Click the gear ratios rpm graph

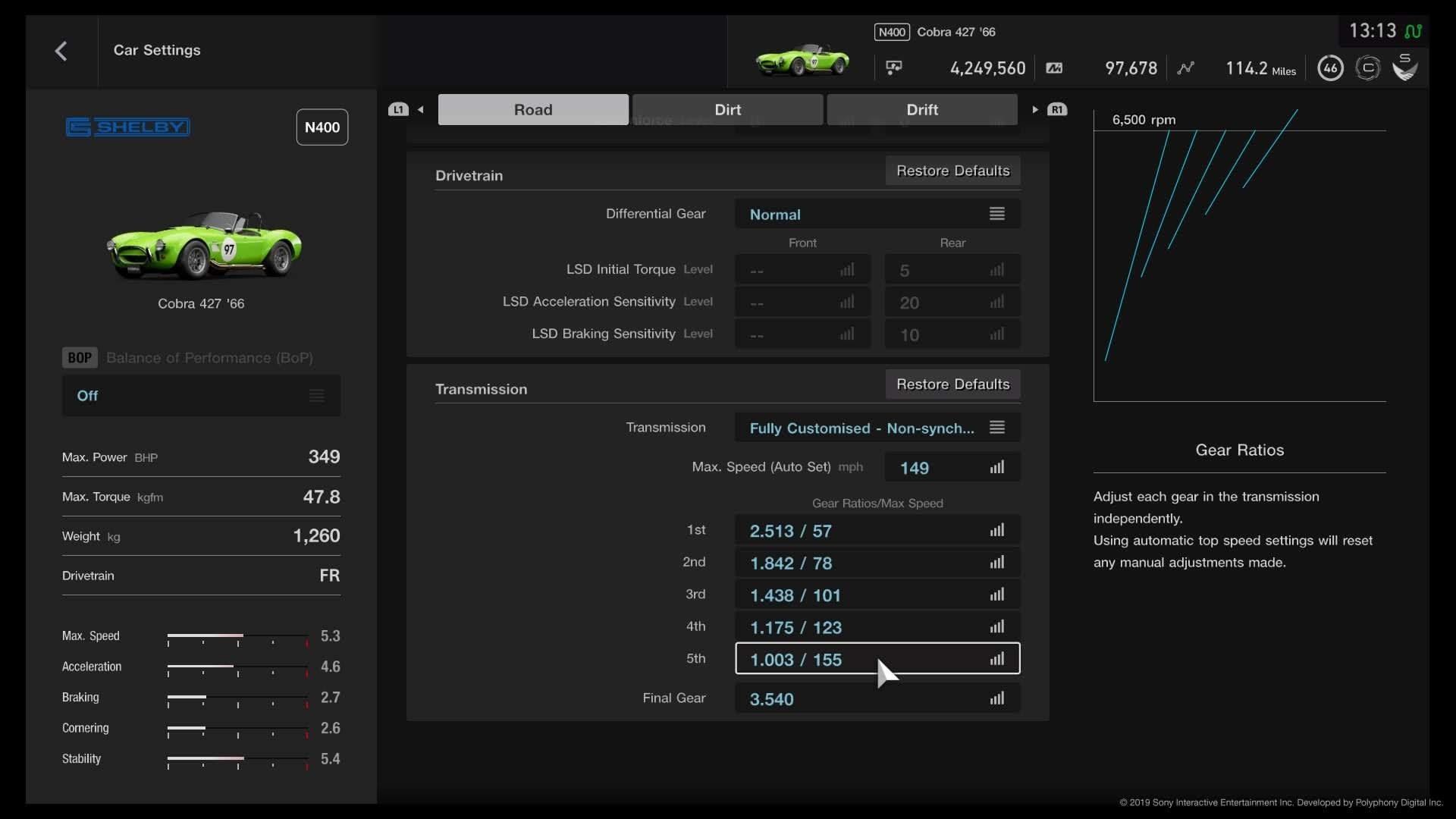pyautogui.click(x=1239, y=256)
